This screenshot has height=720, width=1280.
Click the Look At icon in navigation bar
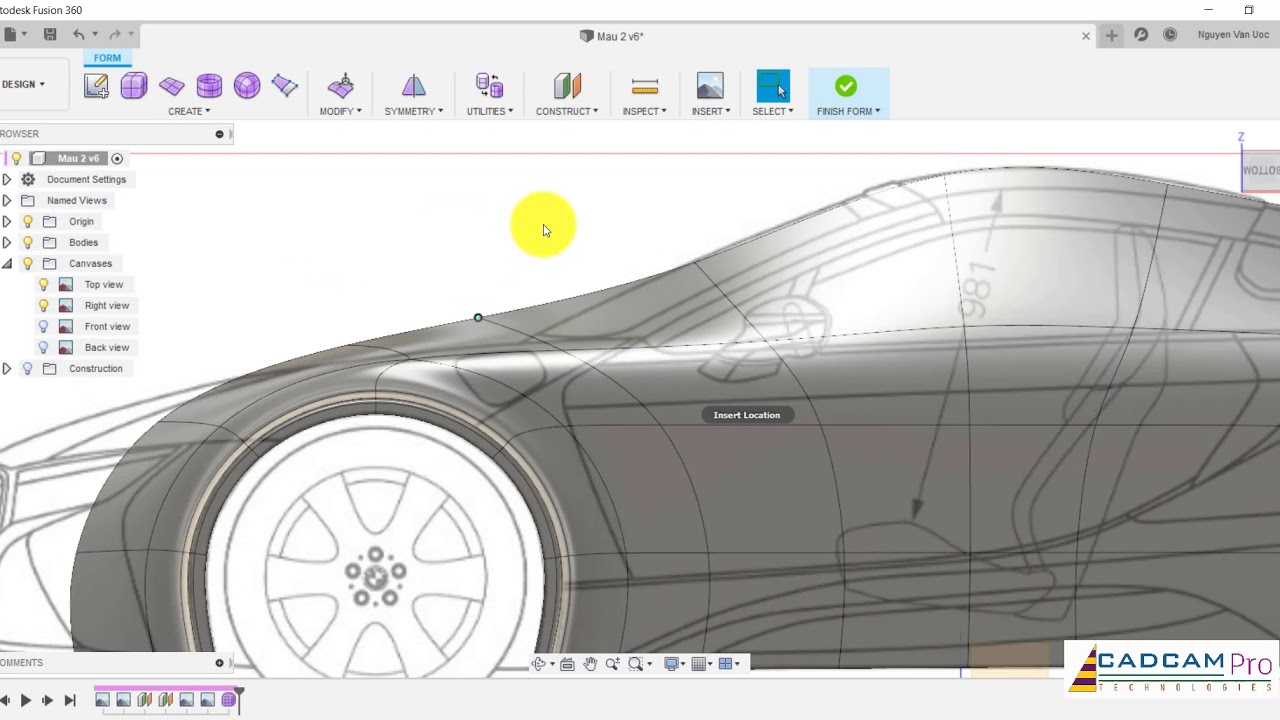pyautogui.click(x=567, y=664)
